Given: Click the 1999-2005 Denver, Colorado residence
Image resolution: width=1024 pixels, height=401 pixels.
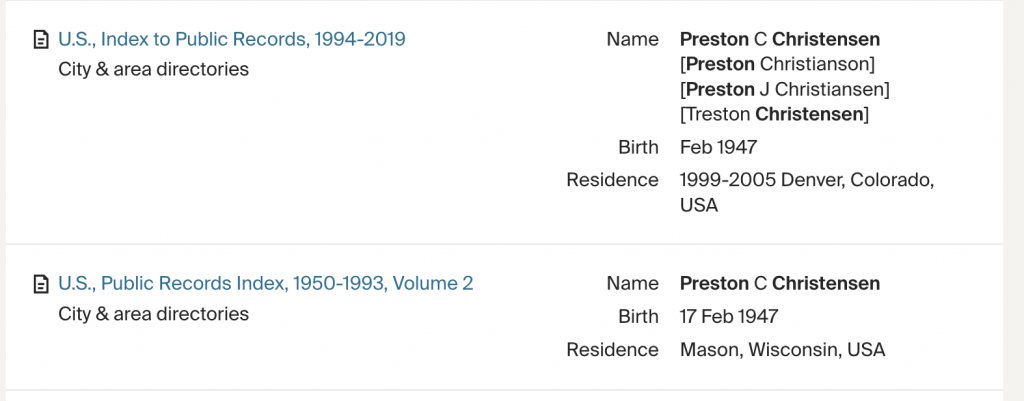Looking at the screenshot, I should click(x=806, y=181).
